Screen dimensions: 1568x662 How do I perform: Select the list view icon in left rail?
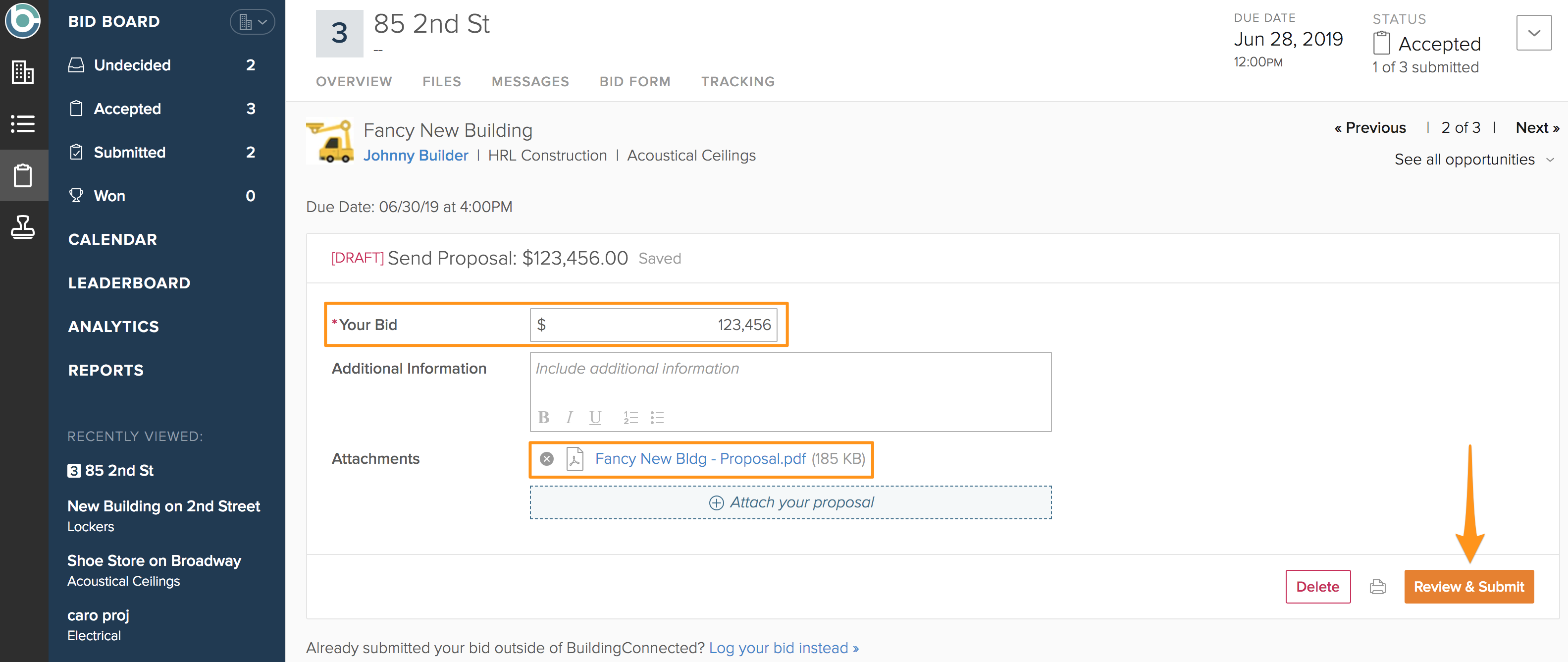click(23, 124)
